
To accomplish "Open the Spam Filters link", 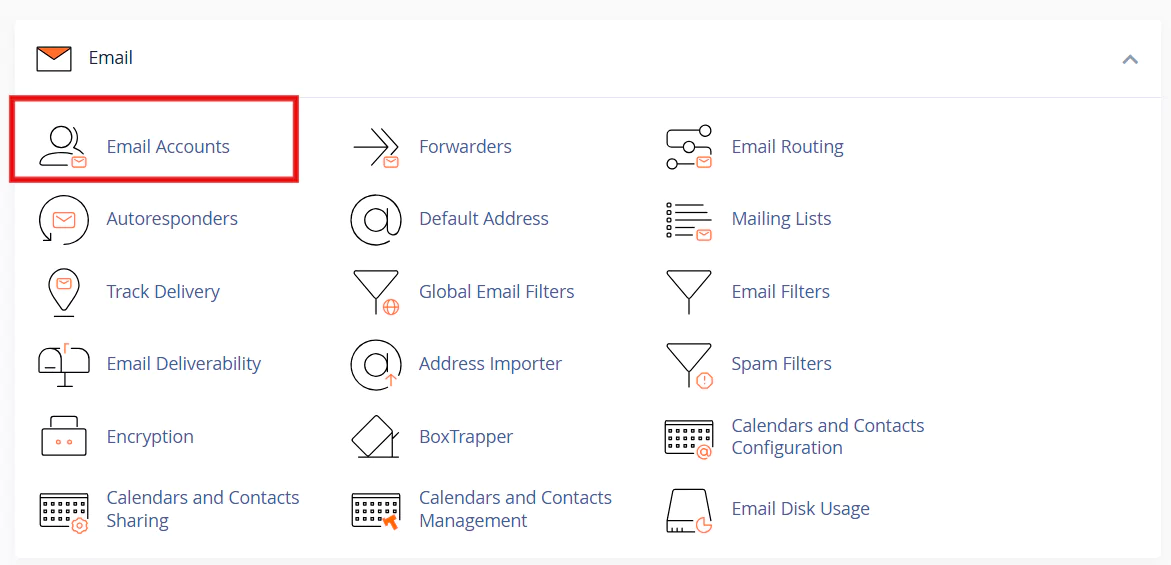I will [x=781, y=363].
